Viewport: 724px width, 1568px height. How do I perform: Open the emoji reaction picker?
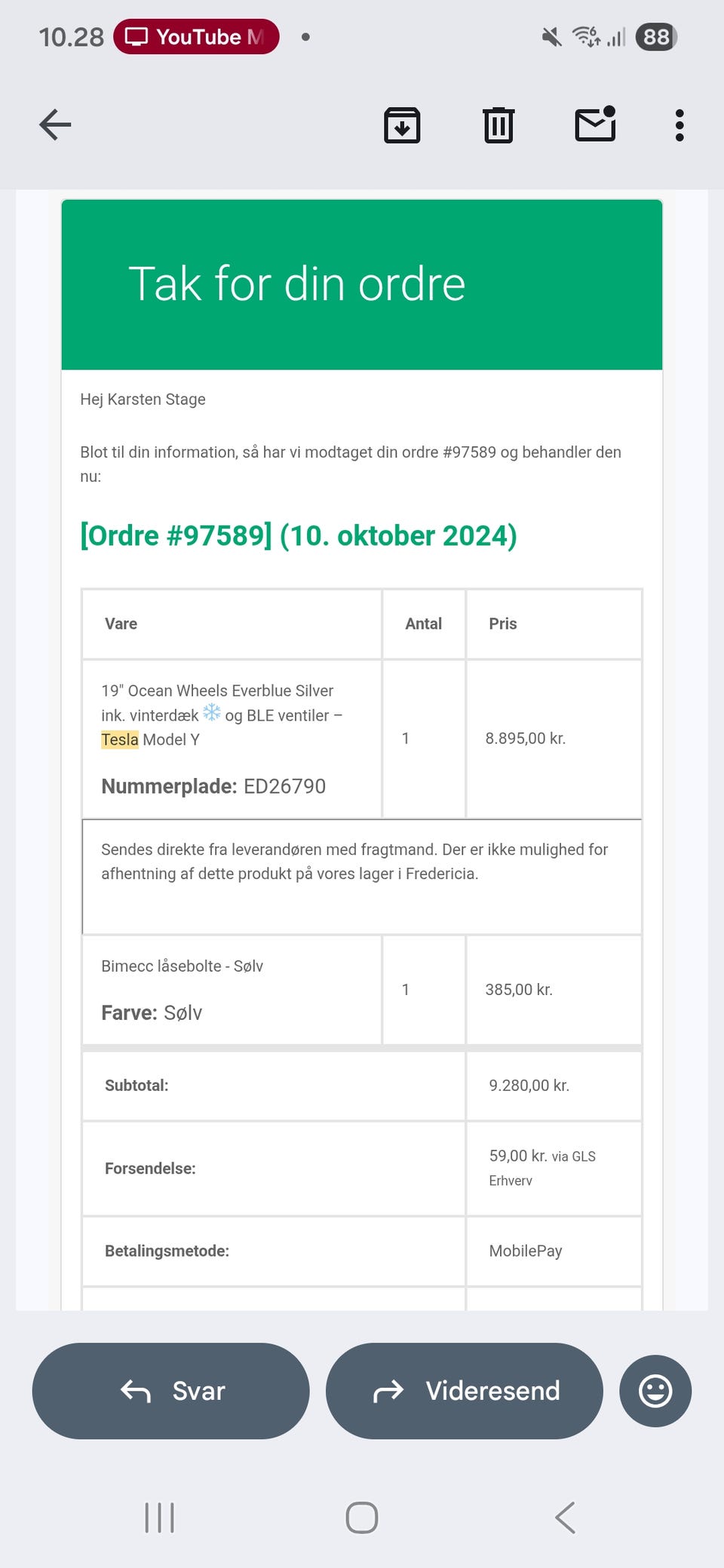(x=655, y=1391)
